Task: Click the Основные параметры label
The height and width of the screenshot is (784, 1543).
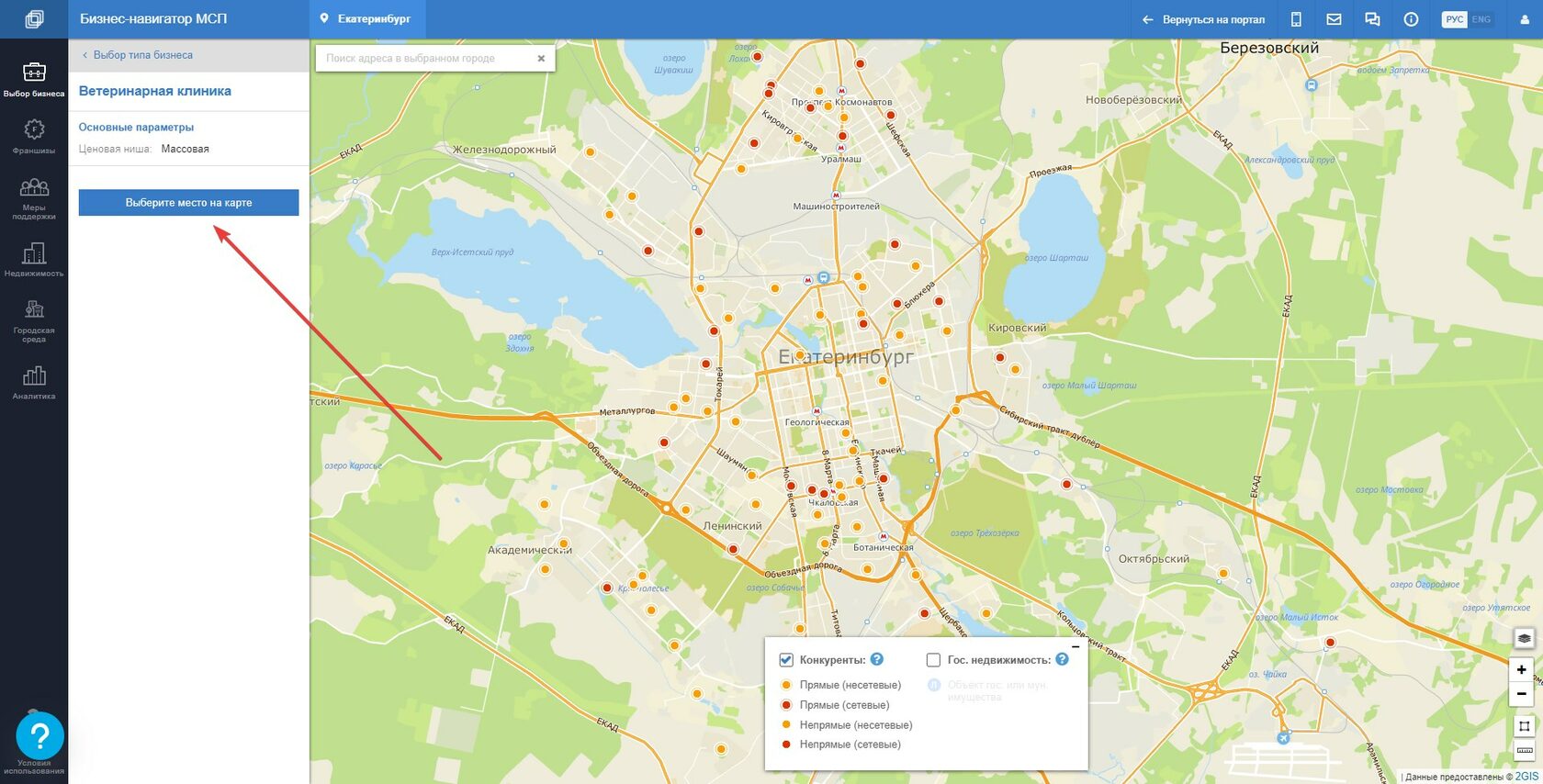Action: click(x=136, y=128)
